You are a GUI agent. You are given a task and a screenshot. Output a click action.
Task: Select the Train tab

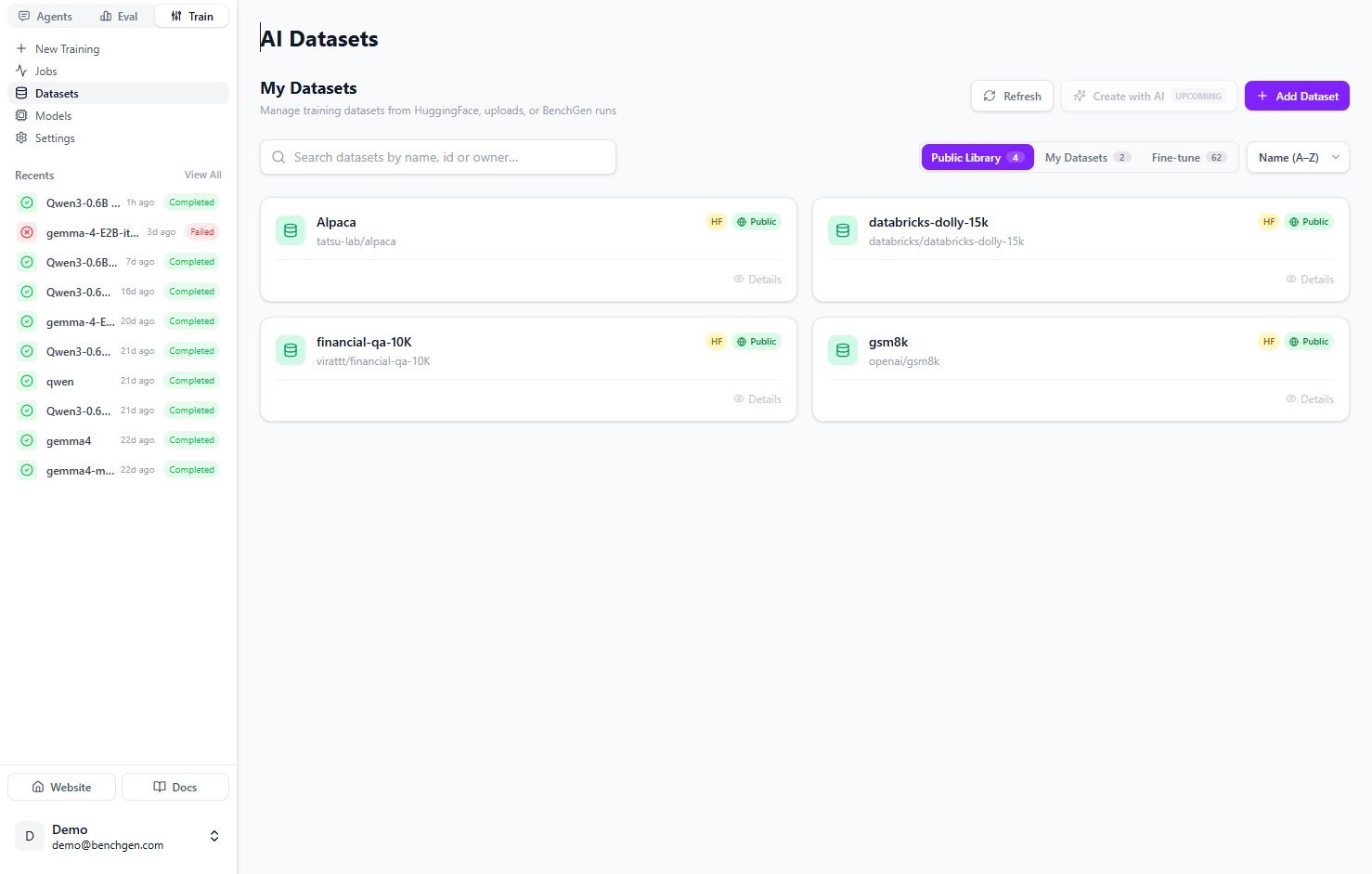(192, 16)
